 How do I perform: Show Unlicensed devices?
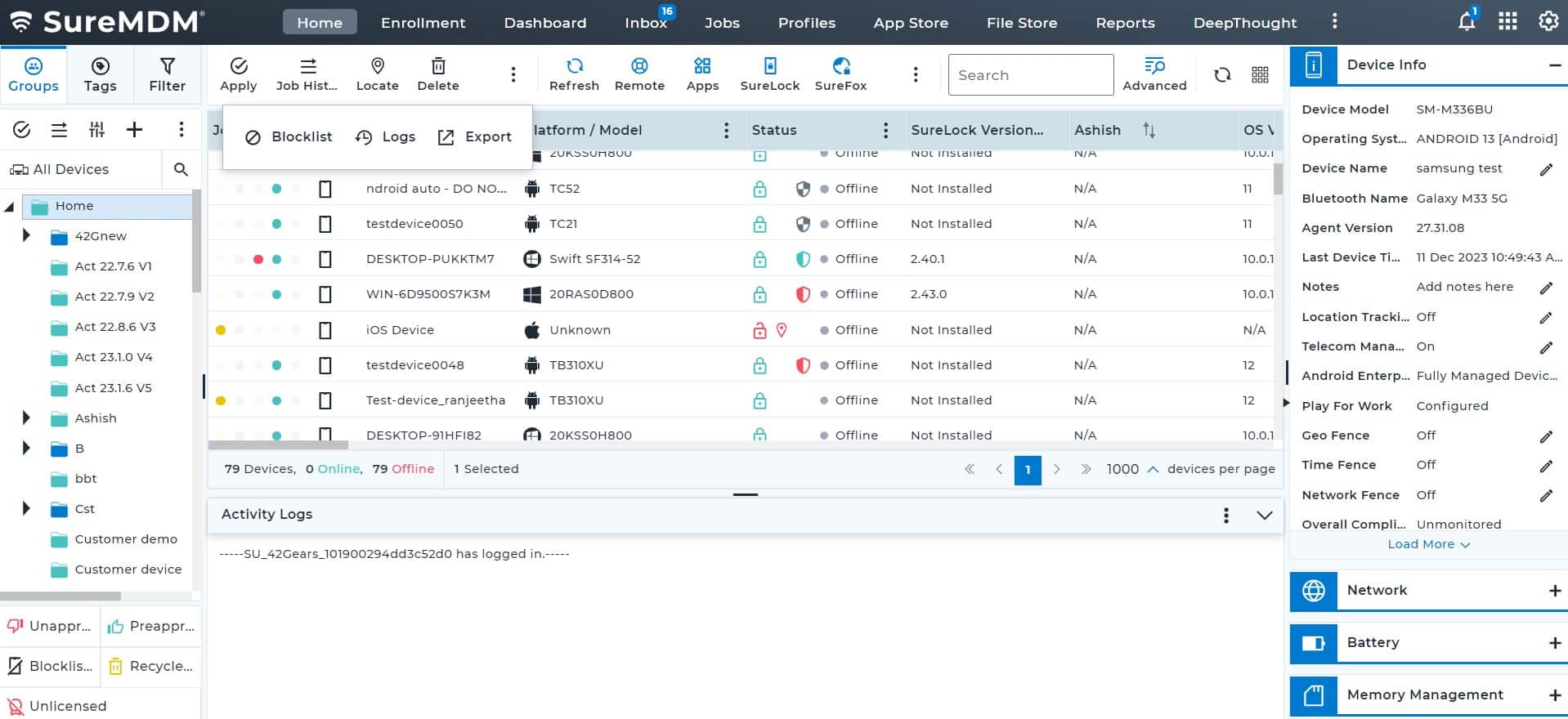tap(57, 706)
